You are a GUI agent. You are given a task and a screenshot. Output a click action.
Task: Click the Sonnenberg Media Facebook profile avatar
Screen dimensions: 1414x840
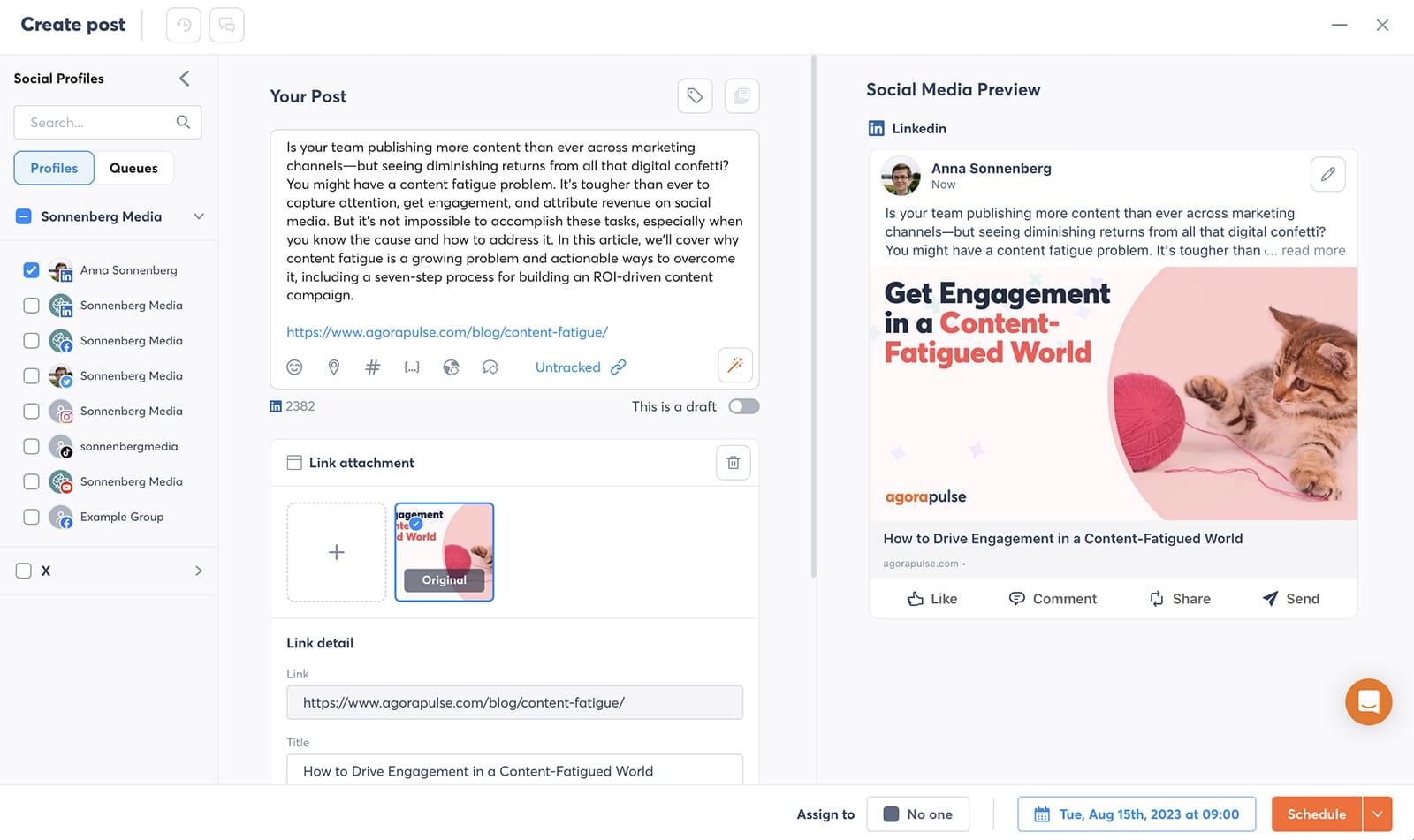click(x=61, y=340)
